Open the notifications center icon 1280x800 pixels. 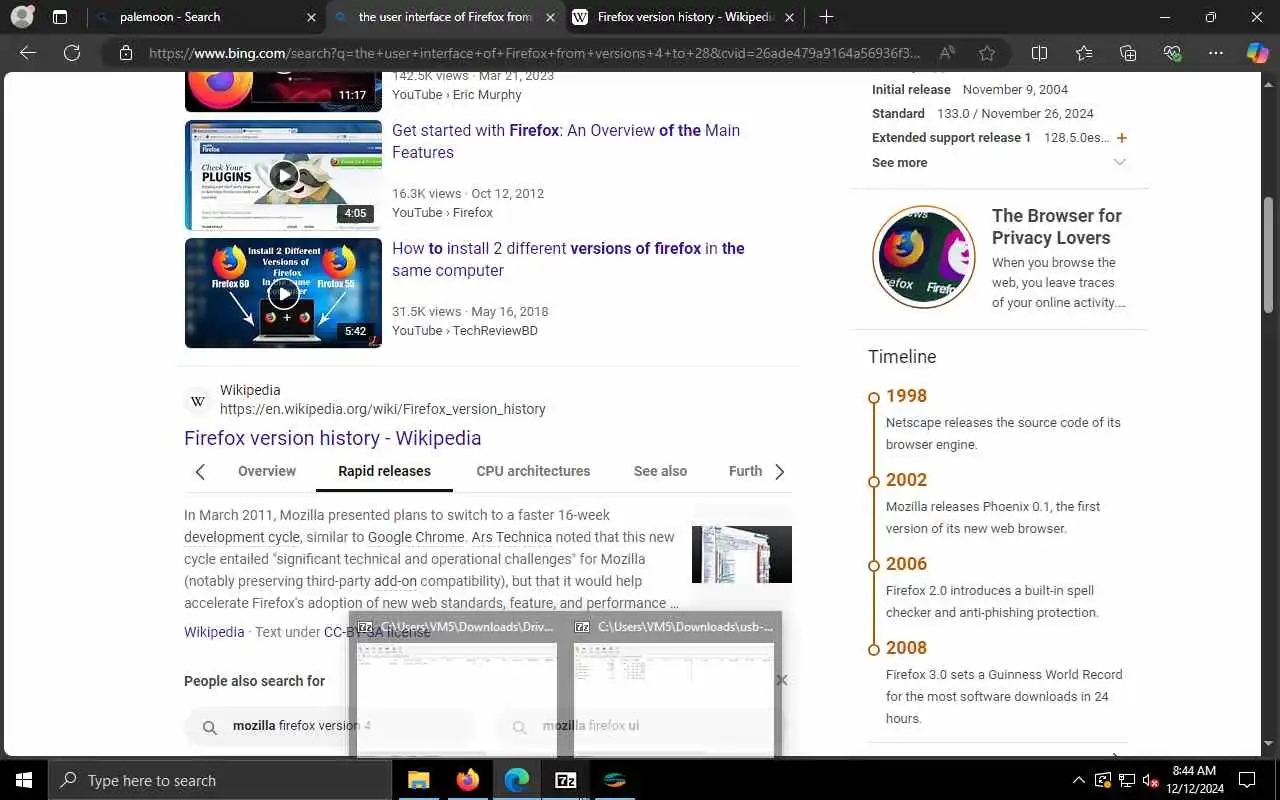coord(1247,780)
